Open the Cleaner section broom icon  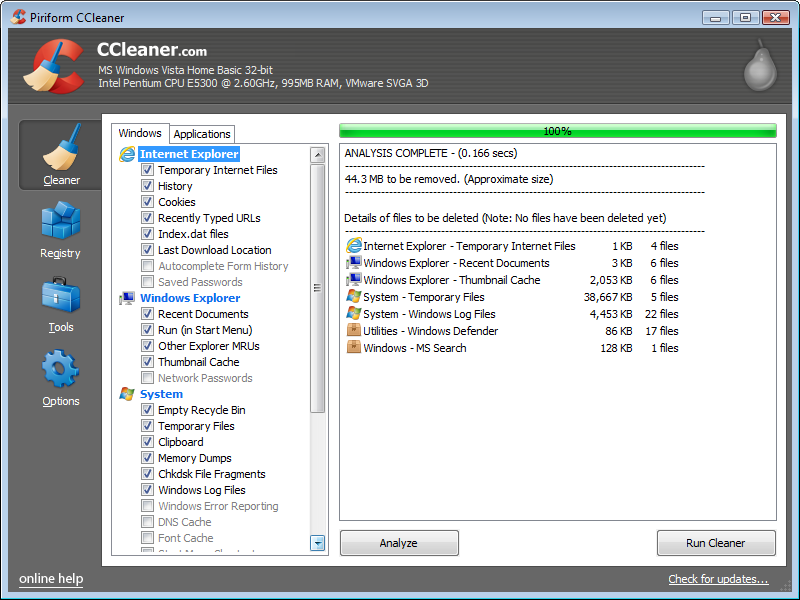click(x=62, y=147)
